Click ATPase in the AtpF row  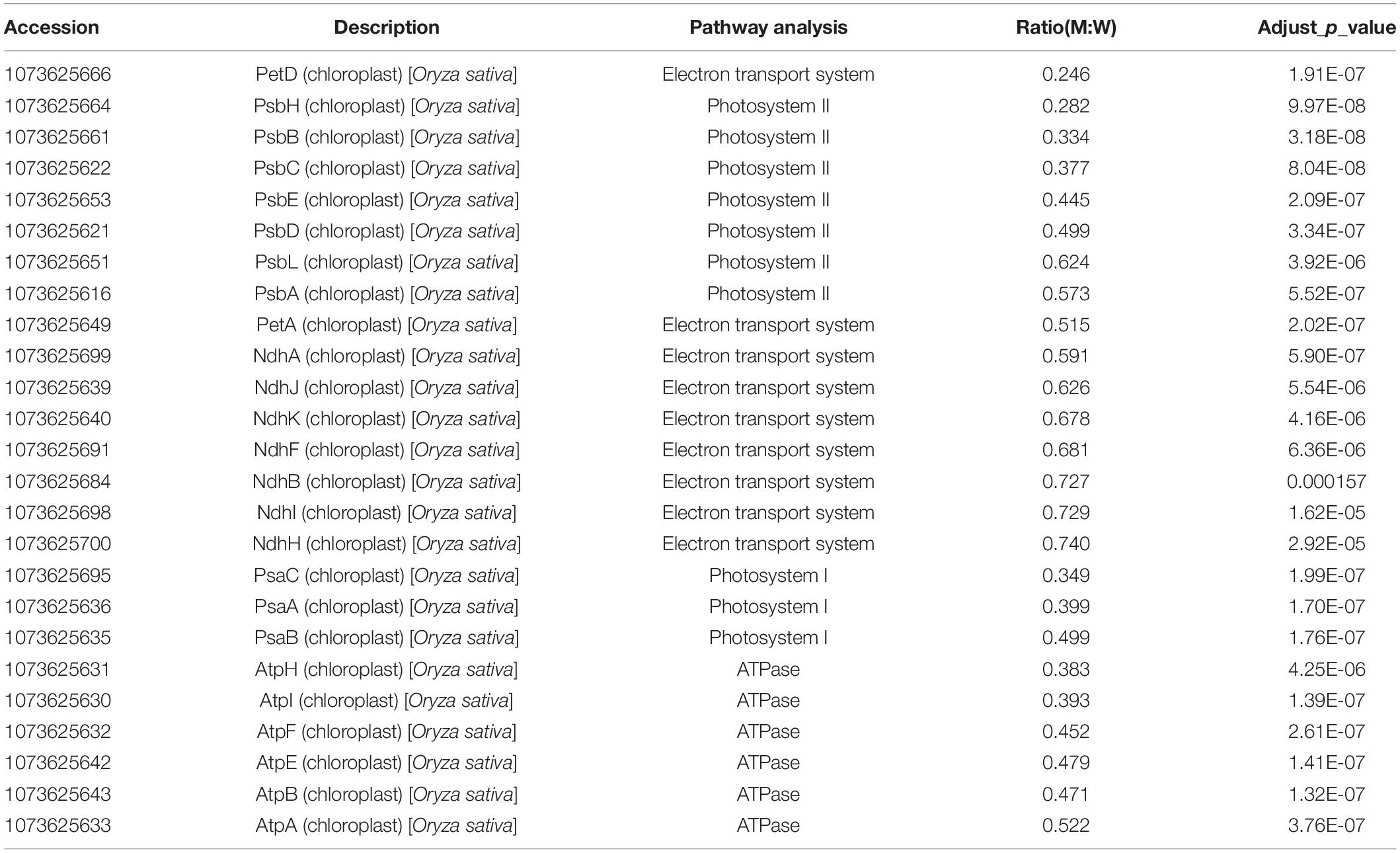click(768, 731)
